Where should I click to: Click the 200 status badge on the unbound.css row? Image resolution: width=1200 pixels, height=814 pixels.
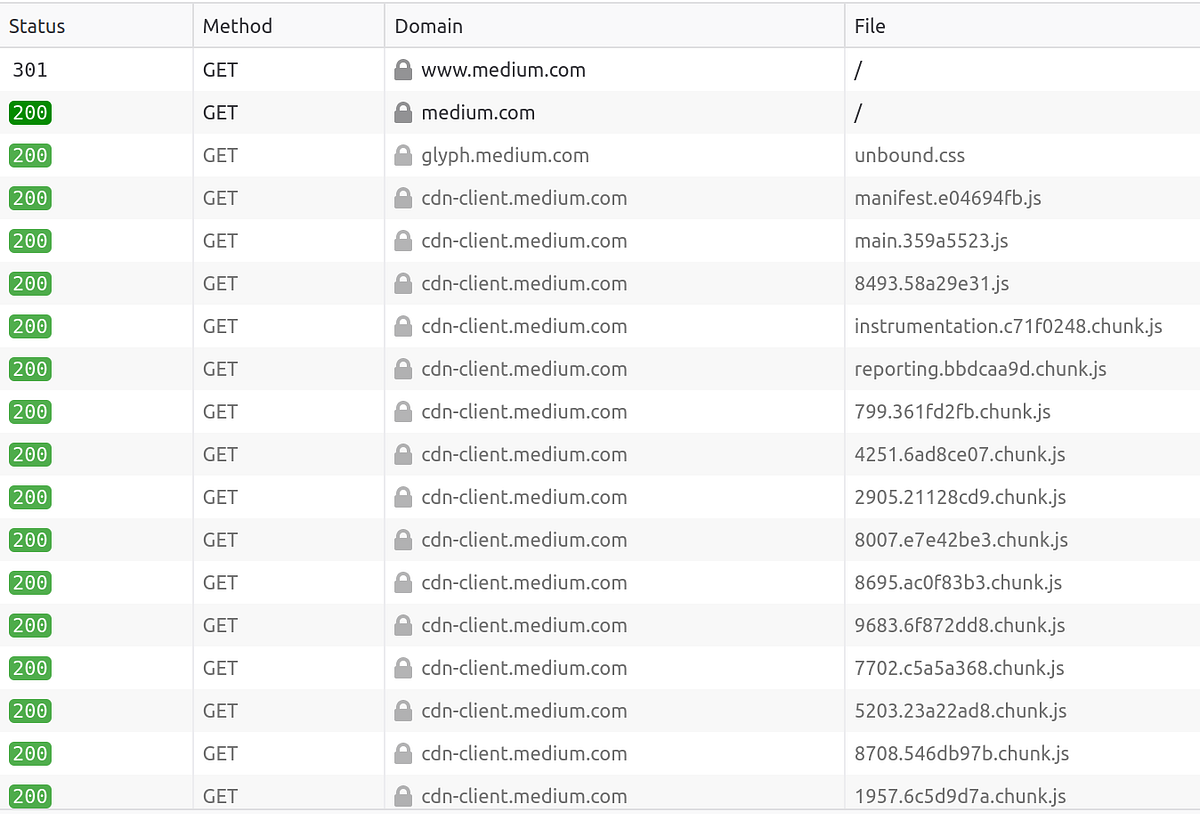click(x=29, y=155)
